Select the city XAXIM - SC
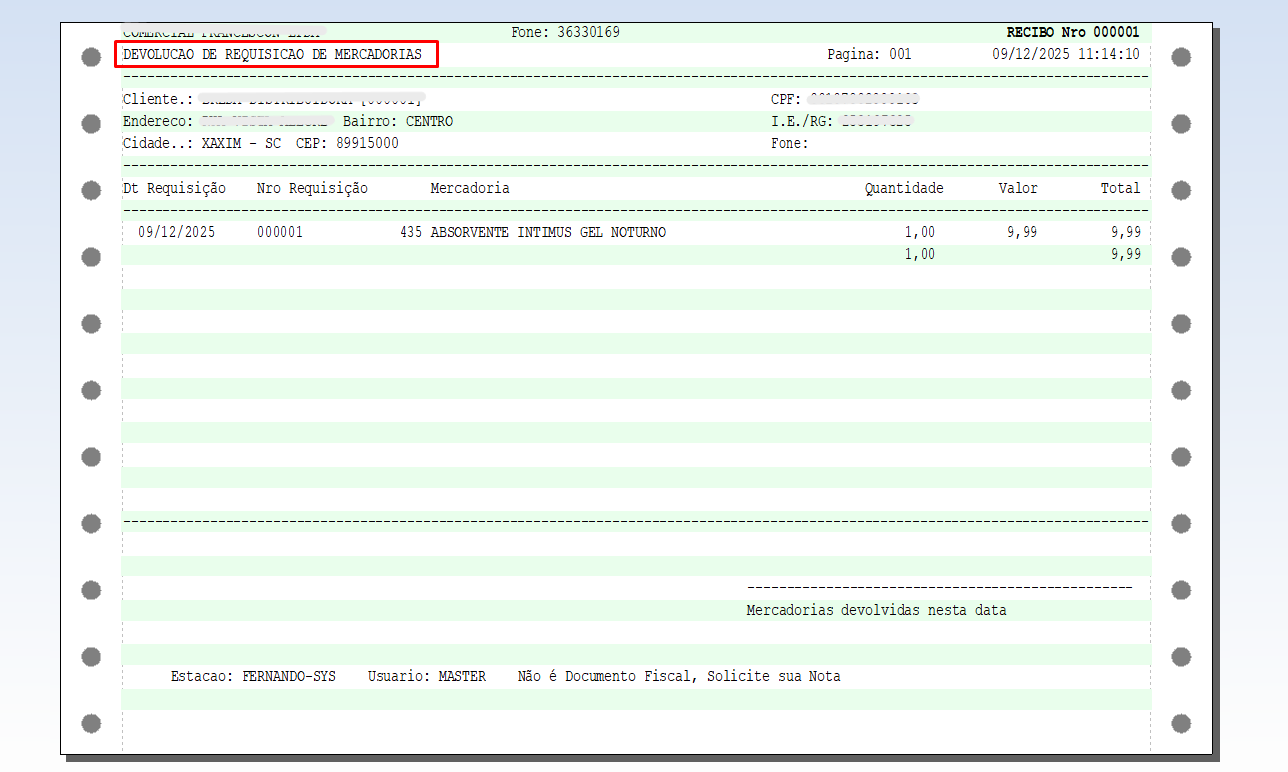The width and height of the screenshot is (1288, 772). point(241,143)
